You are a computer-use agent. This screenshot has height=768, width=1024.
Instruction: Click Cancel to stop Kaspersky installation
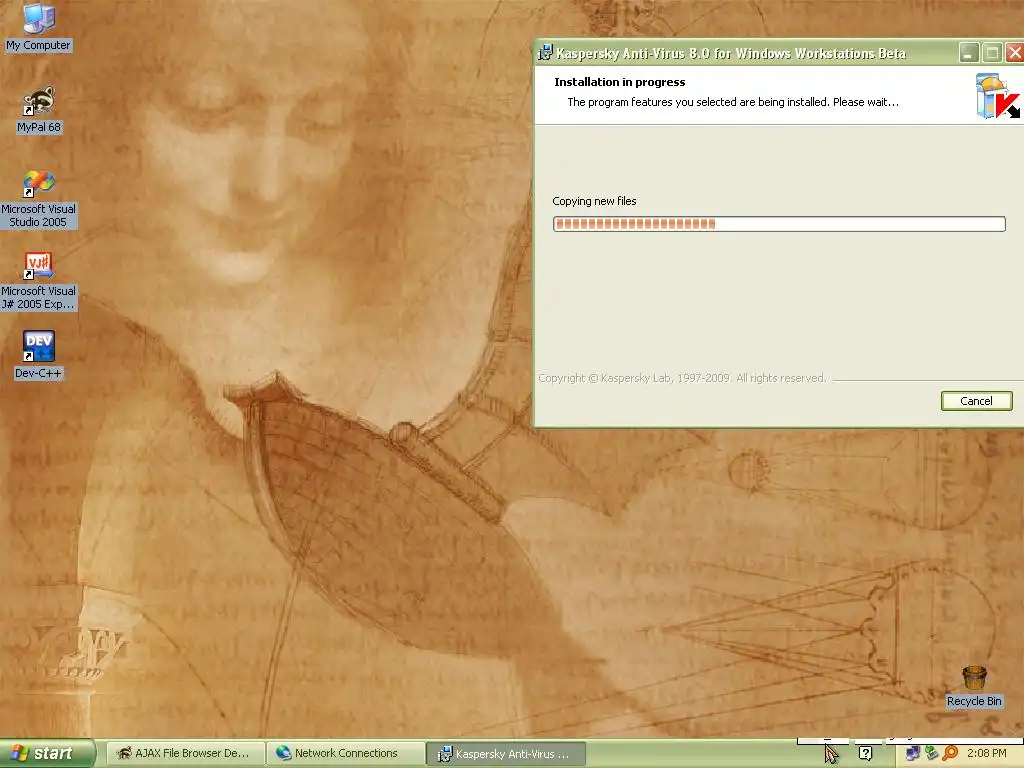(x=976, y=401)
